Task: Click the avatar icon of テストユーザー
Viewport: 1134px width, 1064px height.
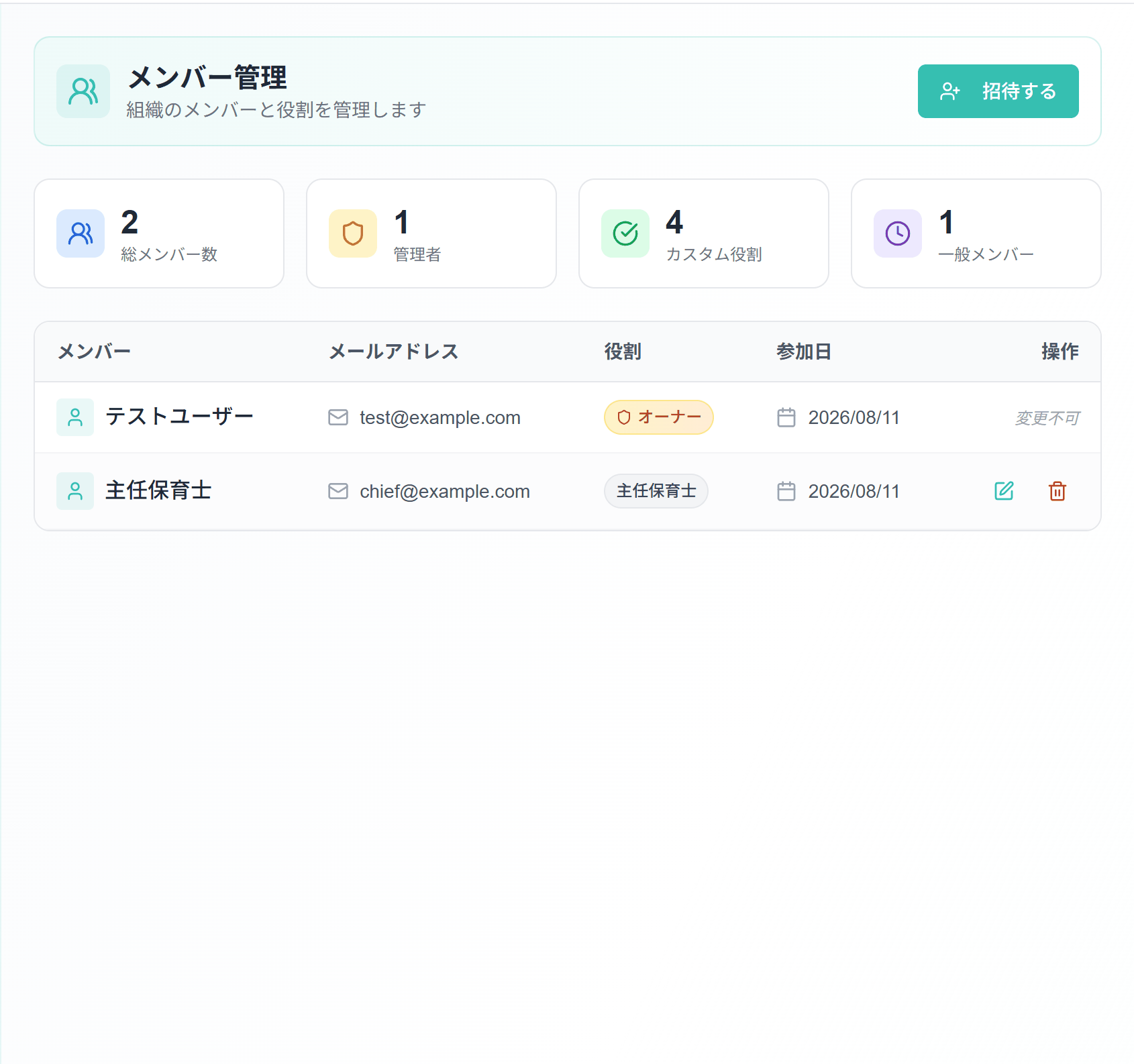Action: [75, 417]
